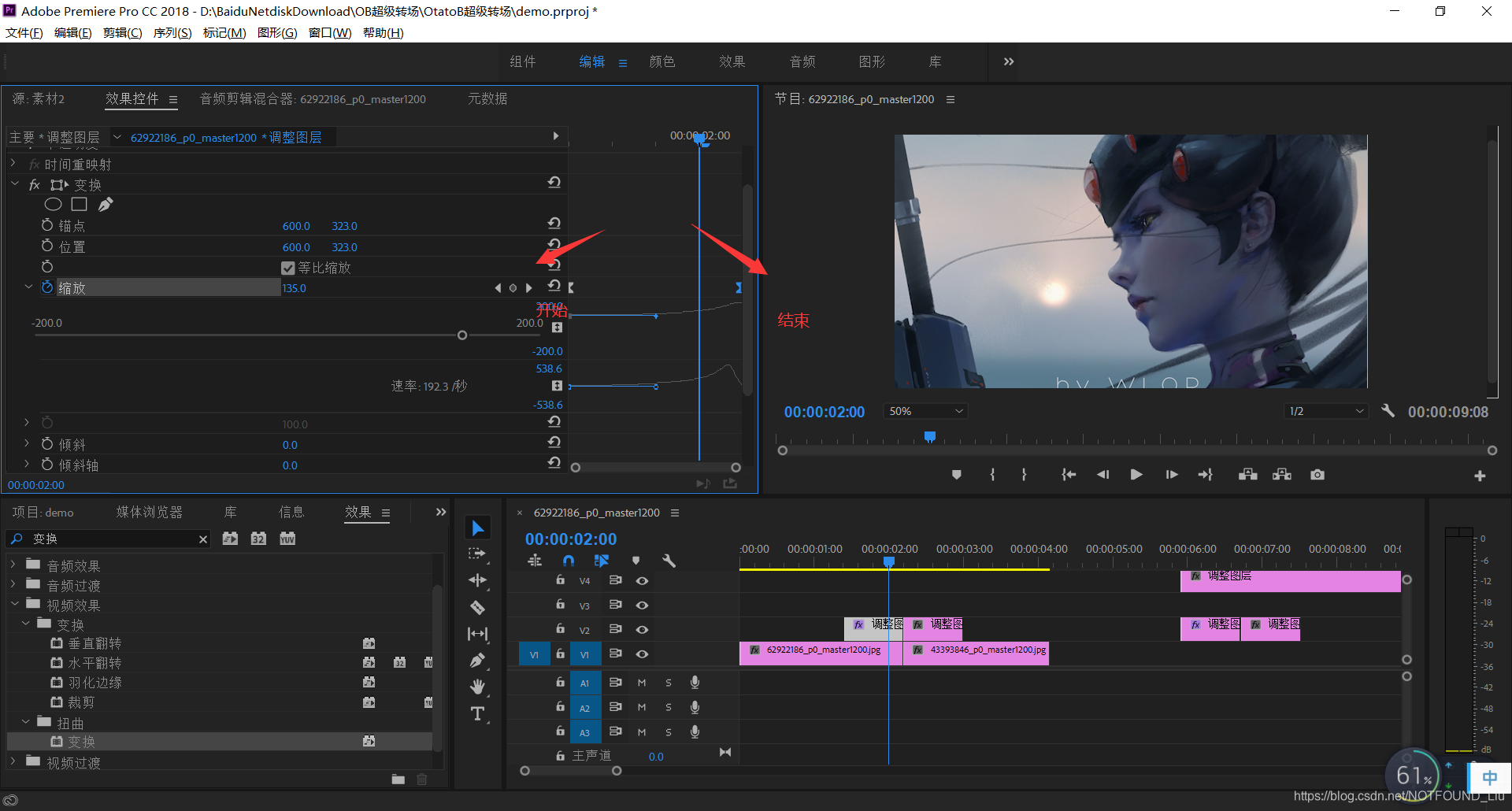Clear the effects search field
The height and width of the screenshot is (811, 1512).
tap(203, 539)
